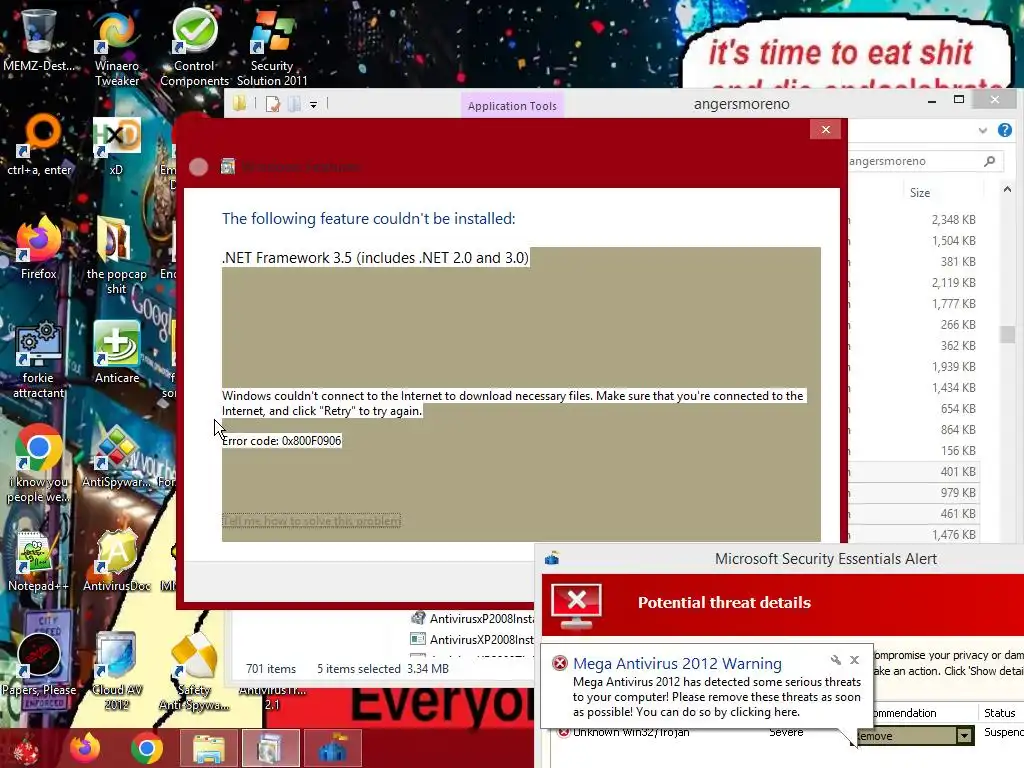Open the "ctrl+a, enter" desktop shortcut
The width and height of the screenshot is (1024, 768).
click(x=39, y=145)
